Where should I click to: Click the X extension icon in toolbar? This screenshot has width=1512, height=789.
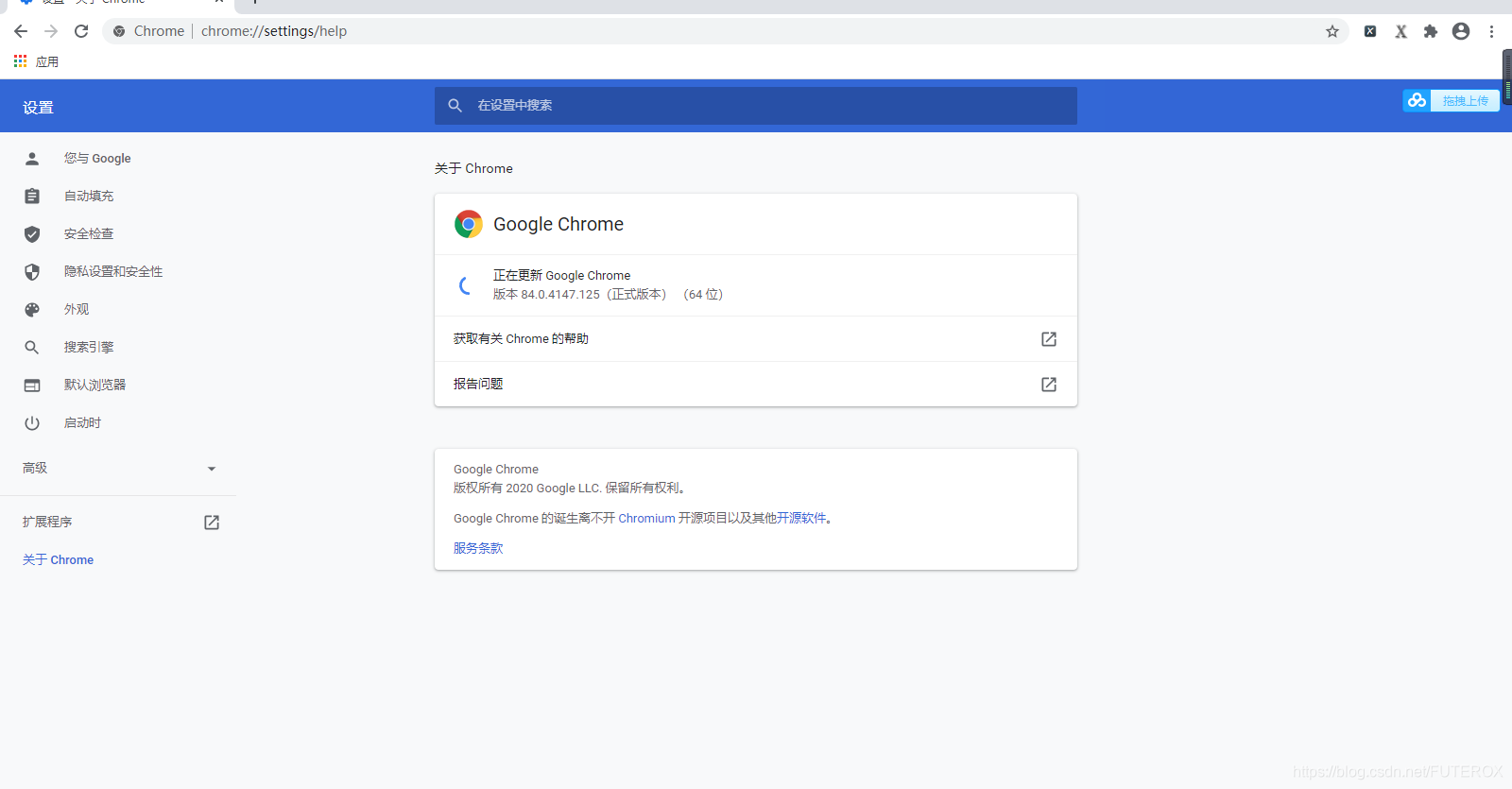coord(1400,31)
